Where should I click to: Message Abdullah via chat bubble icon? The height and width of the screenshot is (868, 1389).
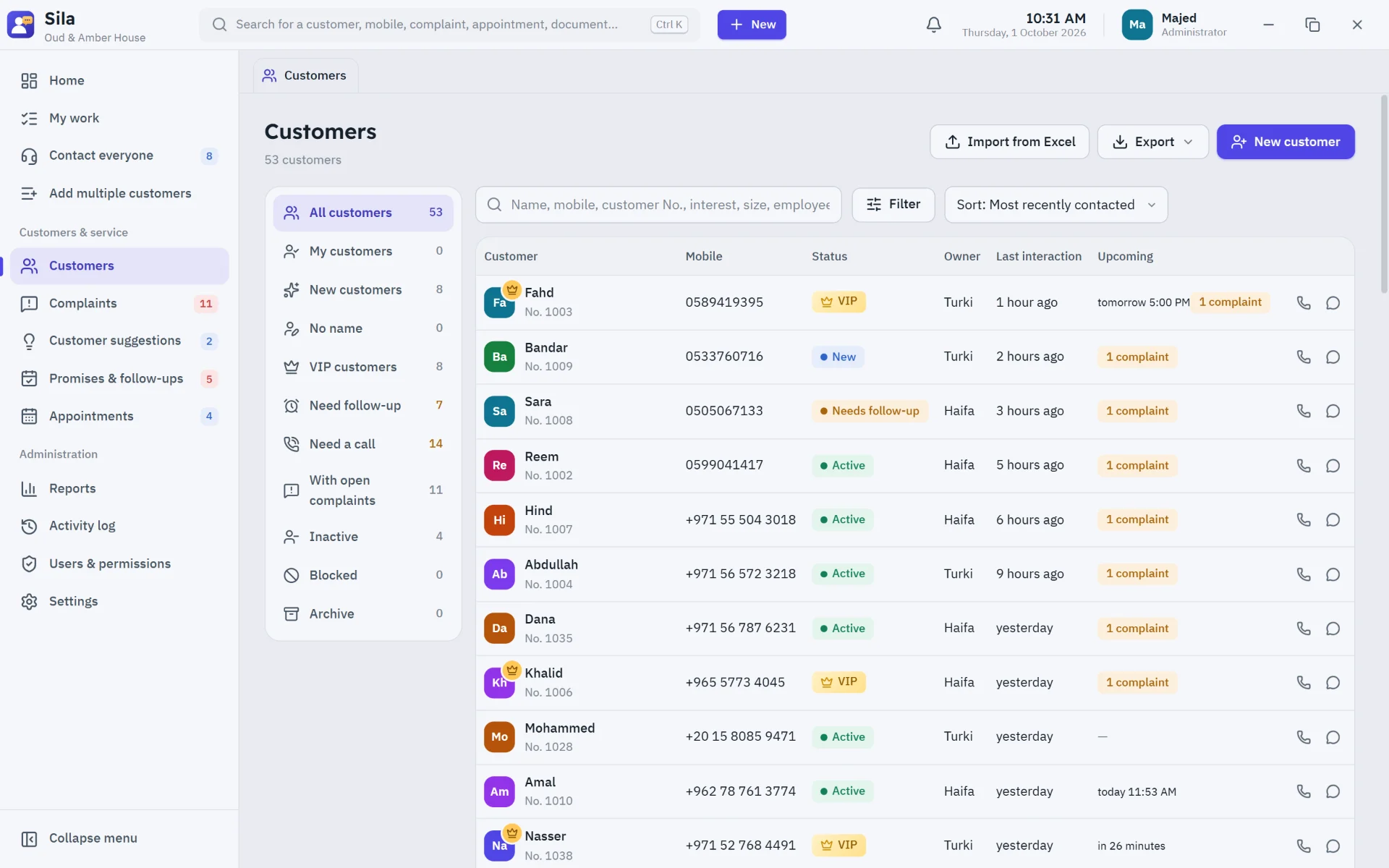1333,574
